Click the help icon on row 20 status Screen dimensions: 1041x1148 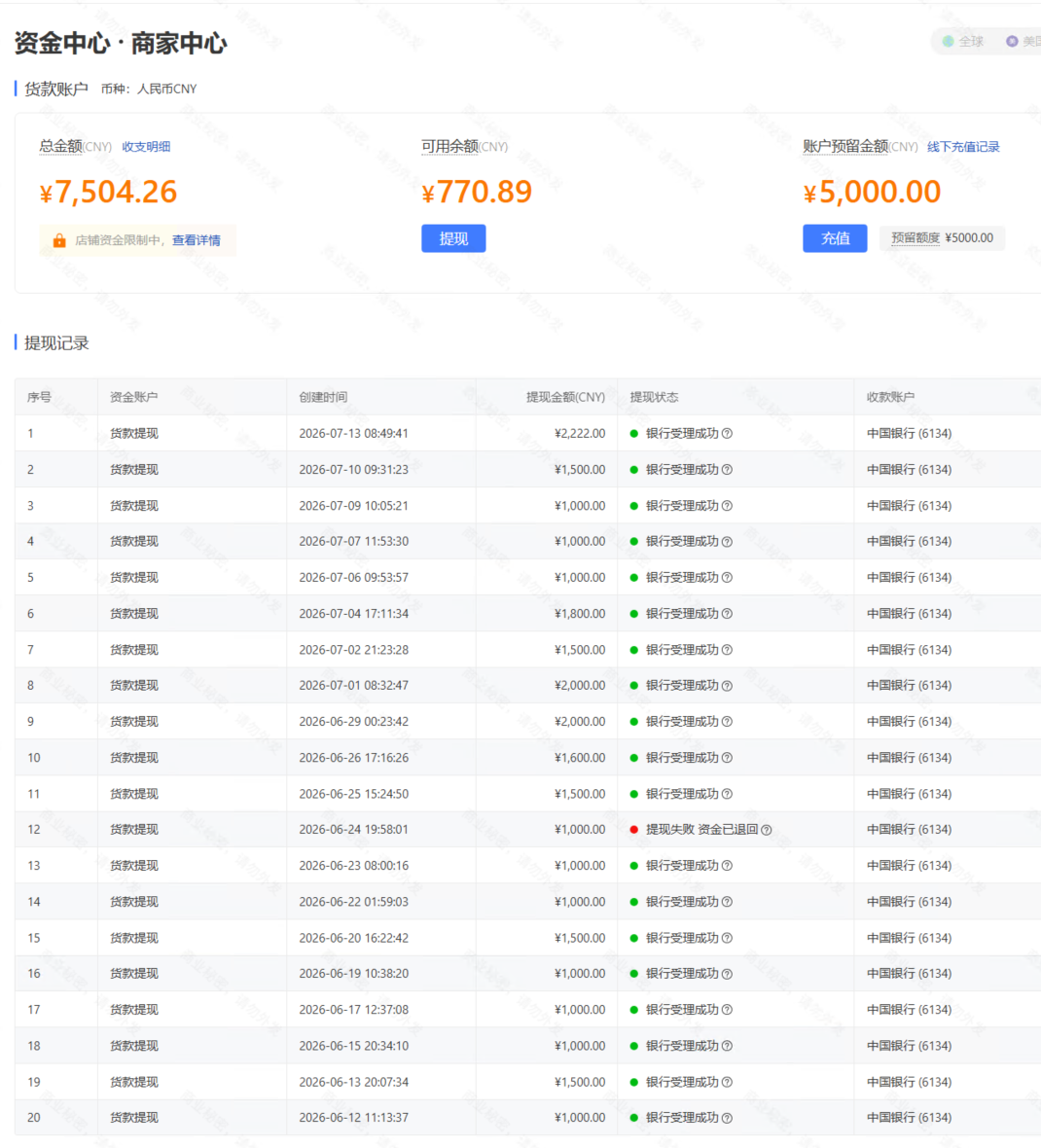pos(727,1119)
